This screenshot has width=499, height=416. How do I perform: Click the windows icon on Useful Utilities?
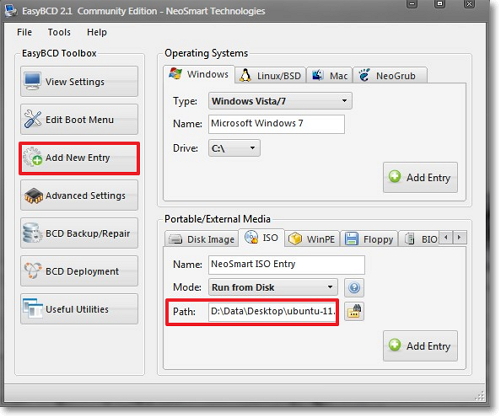[x=32, y=308]
